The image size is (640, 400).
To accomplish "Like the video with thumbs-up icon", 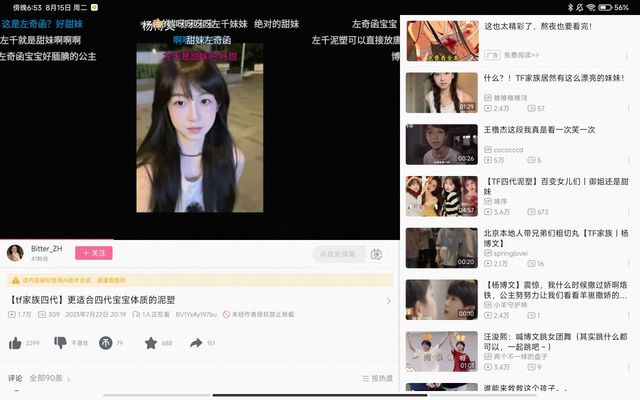I will [x=15, y=343].
